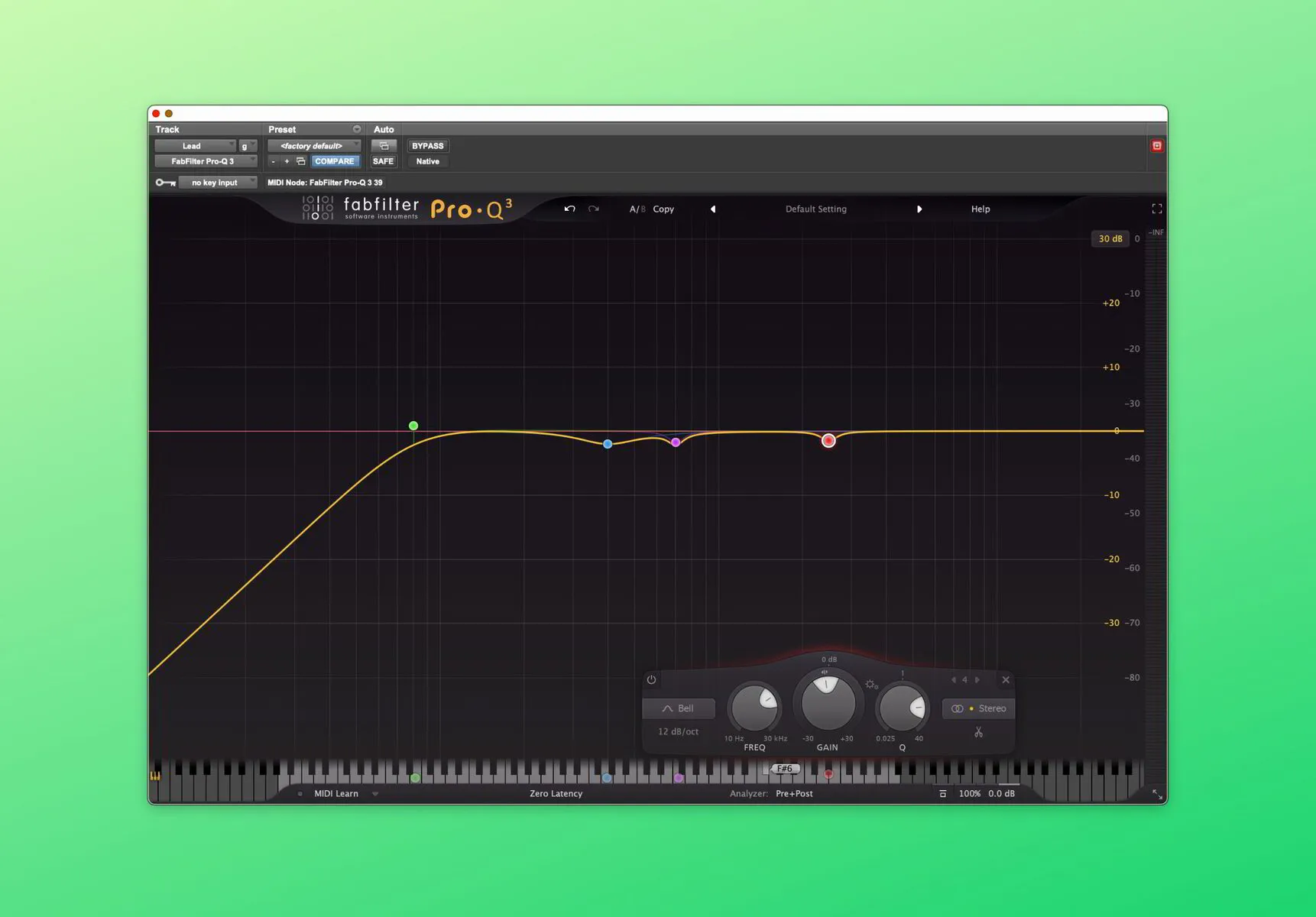Viewport: 1316px width, 917px height.
Task: Open the factory default preset list
Action: pyautogui.click(x=313, y=146)
